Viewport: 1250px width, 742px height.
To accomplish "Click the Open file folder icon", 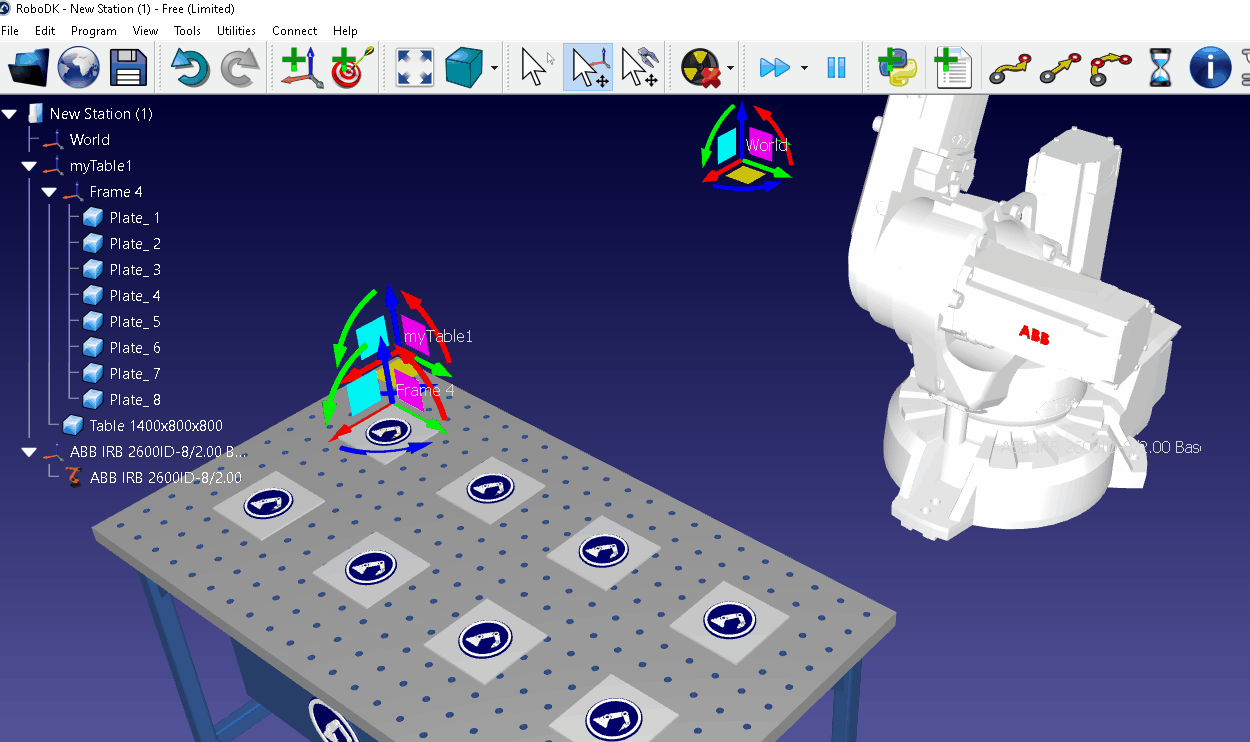I will pos(29,68).
